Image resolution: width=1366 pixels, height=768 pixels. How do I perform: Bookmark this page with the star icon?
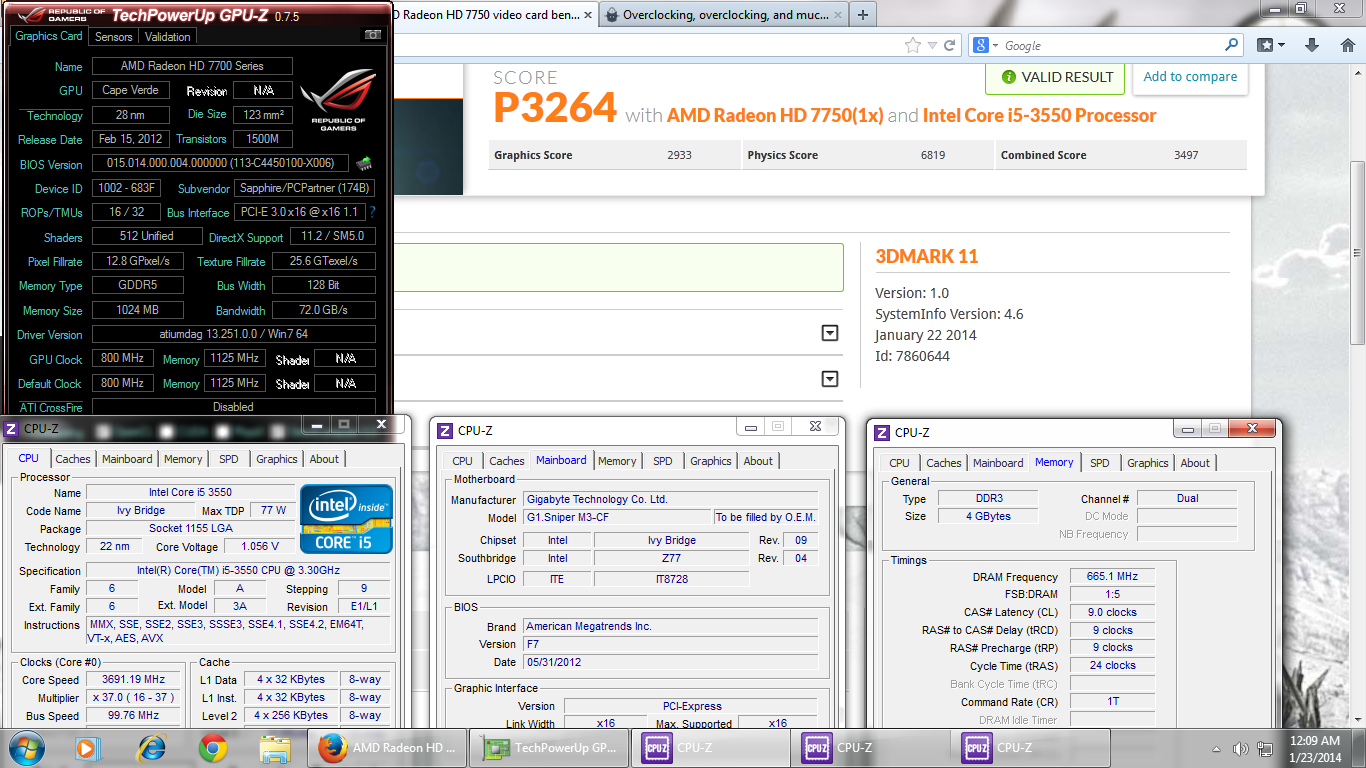click(x=913, y=45)
